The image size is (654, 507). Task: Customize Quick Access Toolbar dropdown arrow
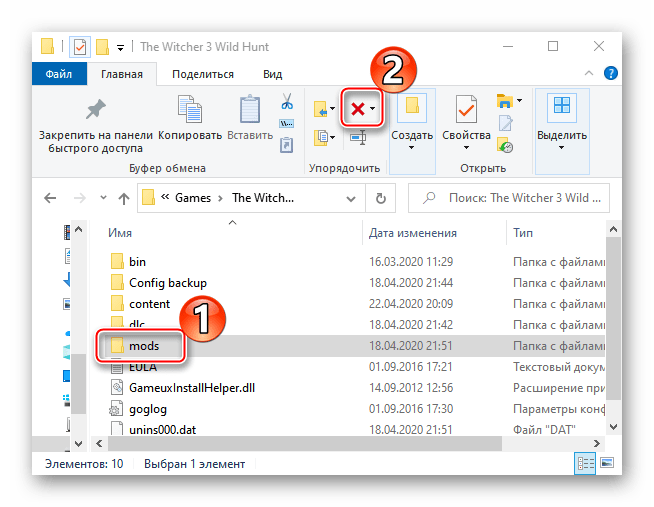coord(120,48)
